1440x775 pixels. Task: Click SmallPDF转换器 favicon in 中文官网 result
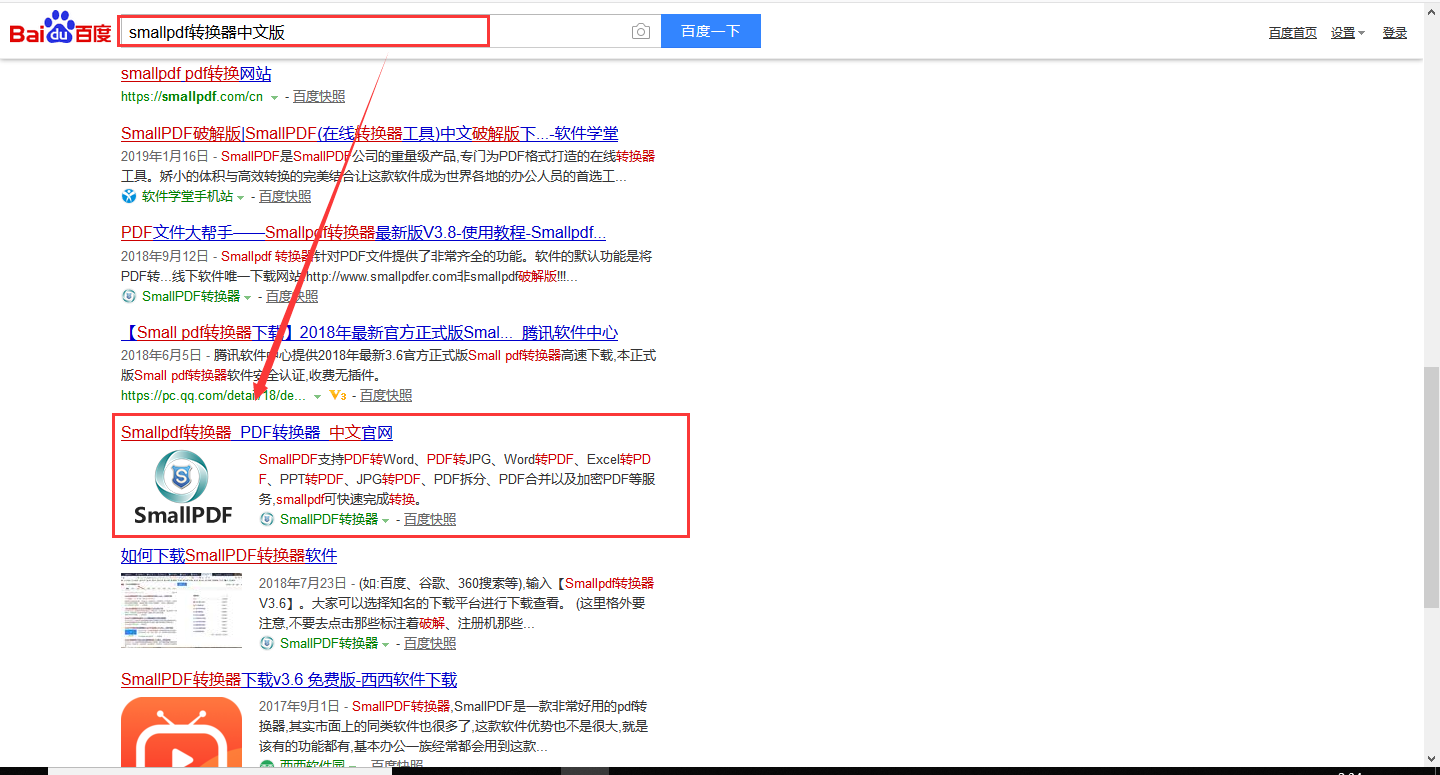266,519
